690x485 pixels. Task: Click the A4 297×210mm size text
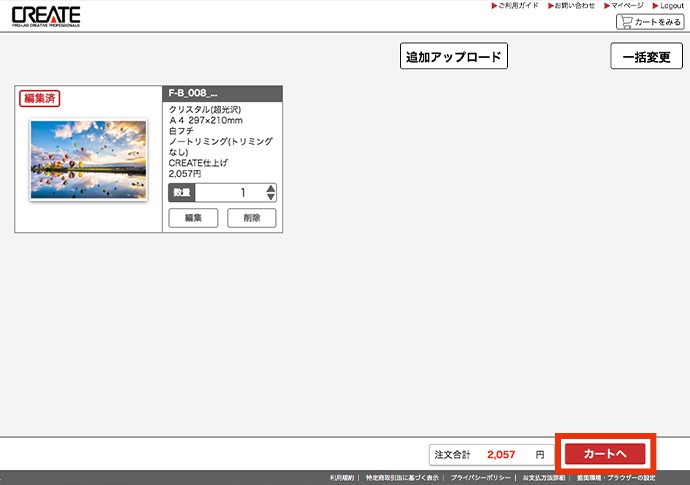[206, 120]
